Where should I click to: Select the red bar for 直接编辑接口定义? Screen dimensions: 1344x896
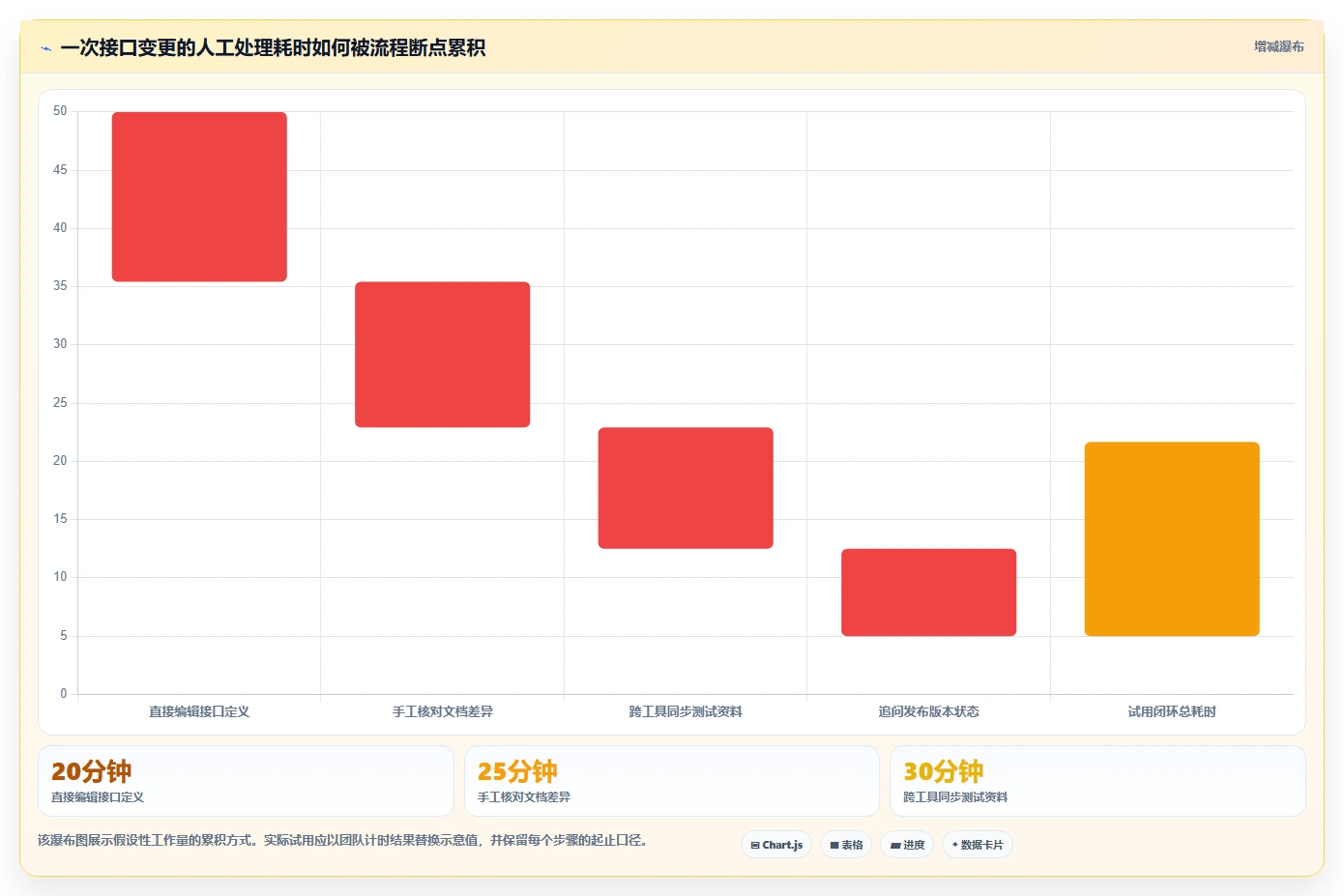(199, 197)
